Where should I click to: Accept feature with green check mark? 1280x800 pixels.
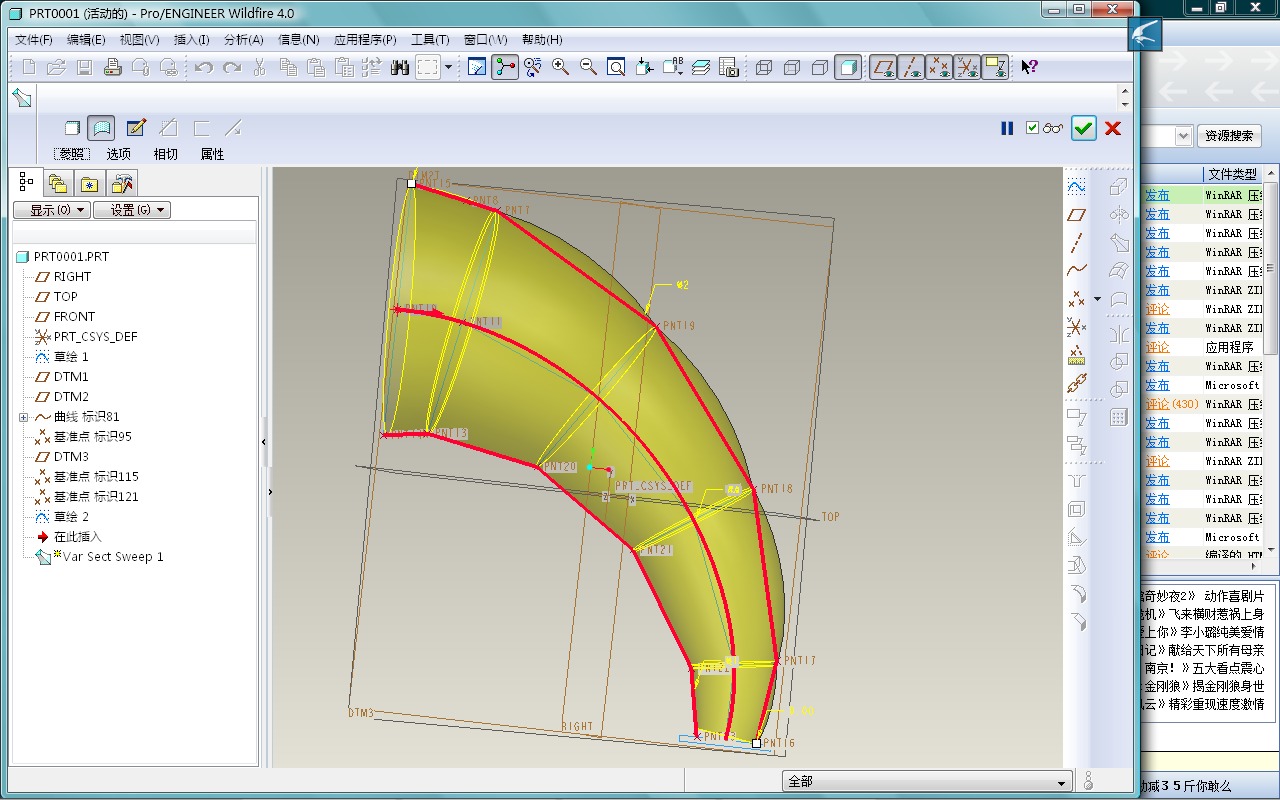coord(1084,128)
